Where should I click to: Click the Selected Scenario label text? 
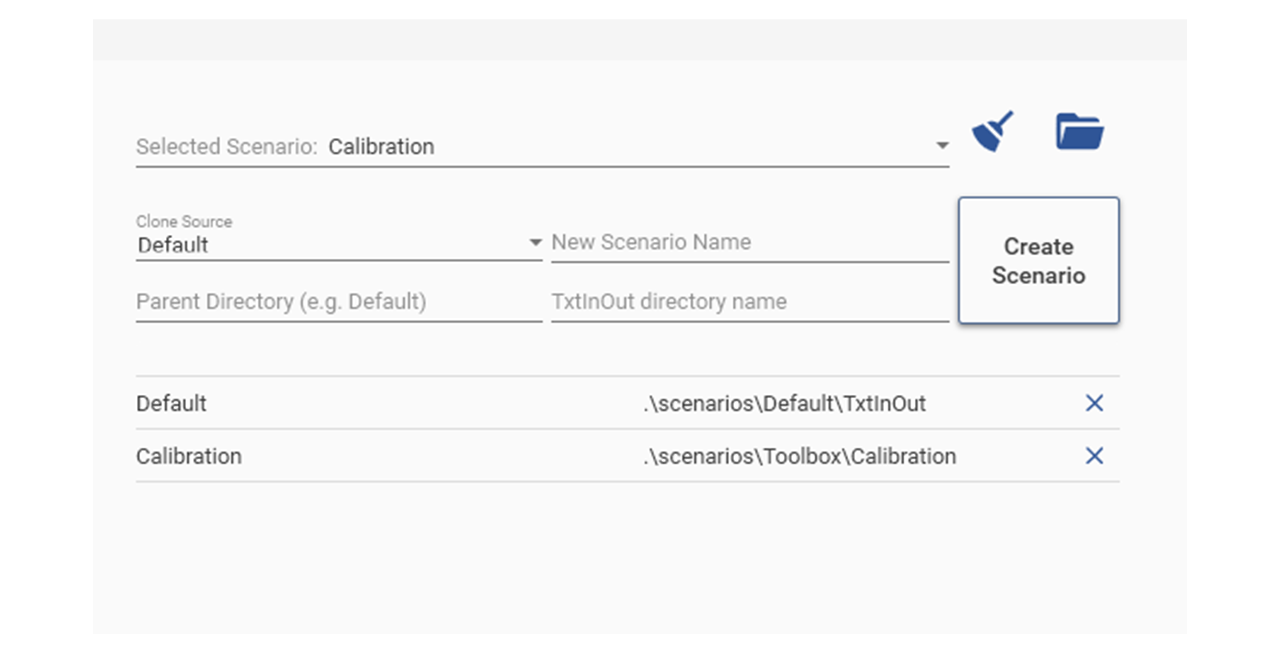click(x=226, y=147)
